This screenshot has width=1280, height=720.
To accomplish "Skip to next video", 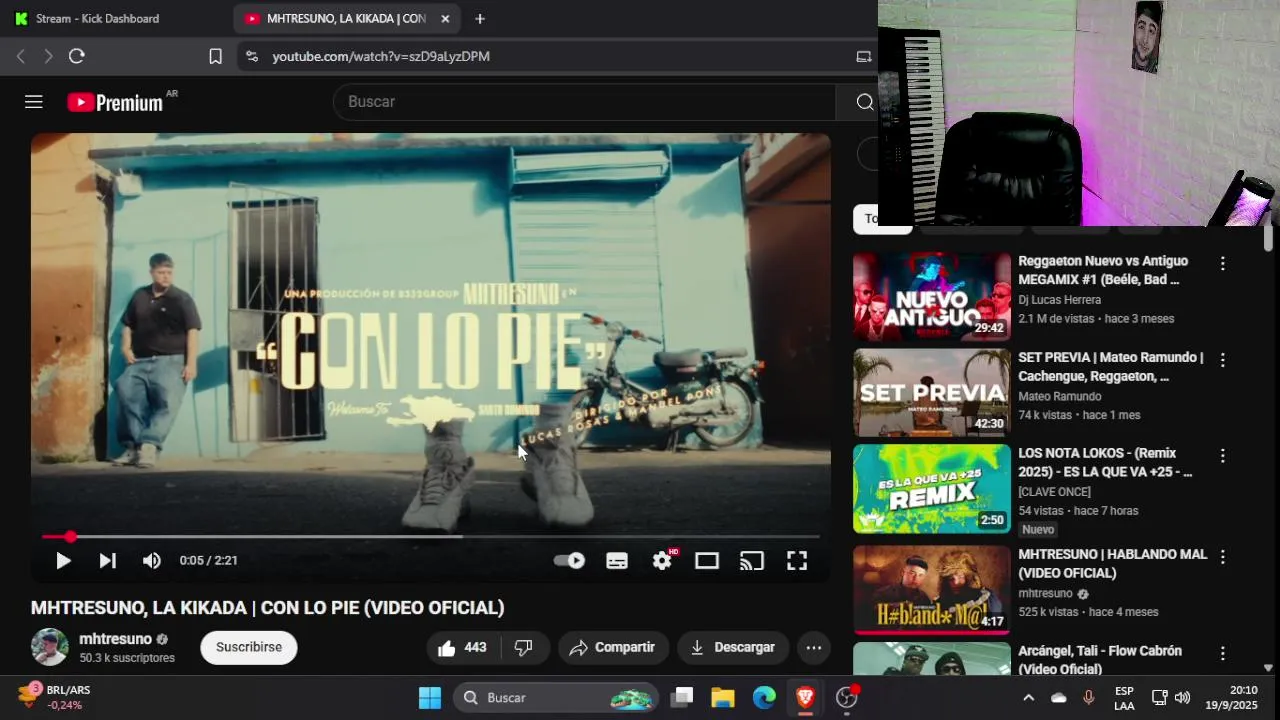I will coord(107,561).
